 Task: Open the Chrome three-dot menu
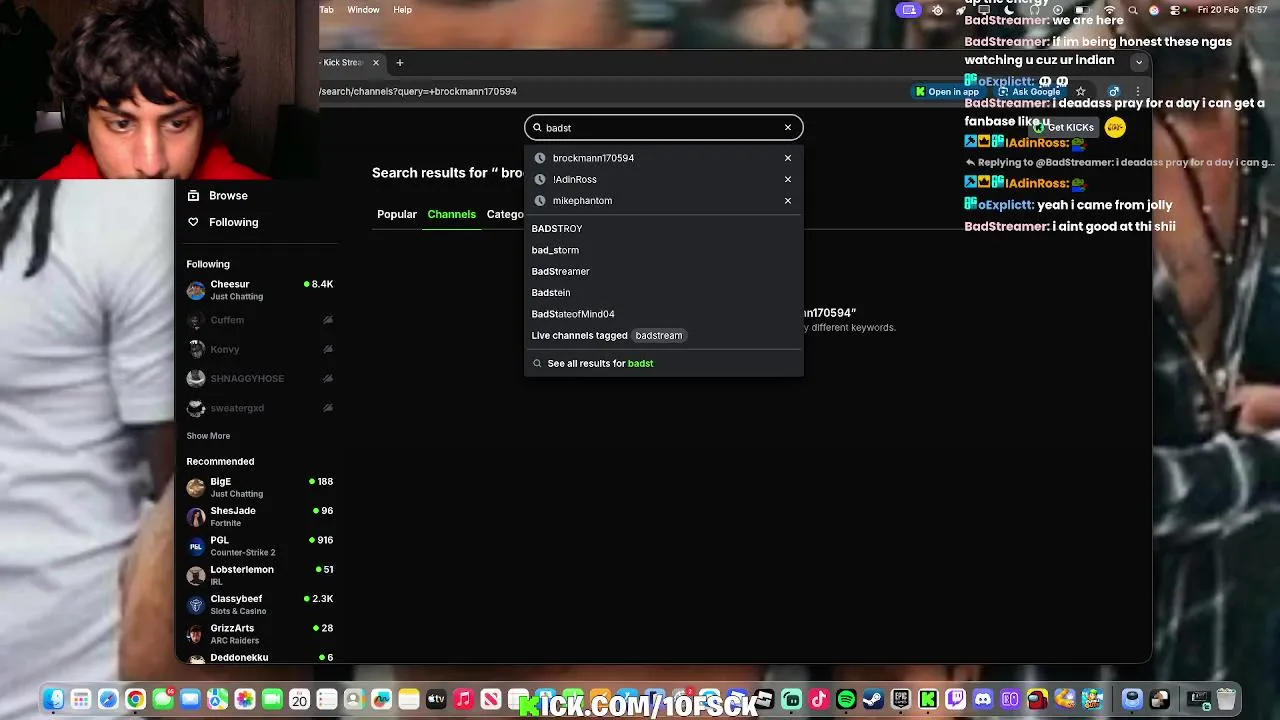pyautogui.click(x=1137, y=92)
